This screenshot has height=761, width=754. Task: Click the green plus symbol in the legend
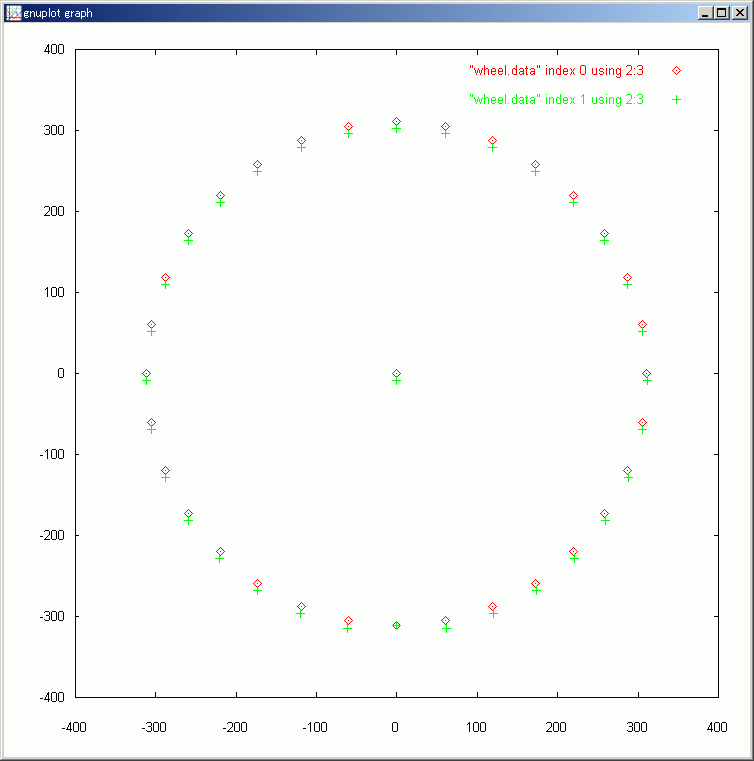676,100
